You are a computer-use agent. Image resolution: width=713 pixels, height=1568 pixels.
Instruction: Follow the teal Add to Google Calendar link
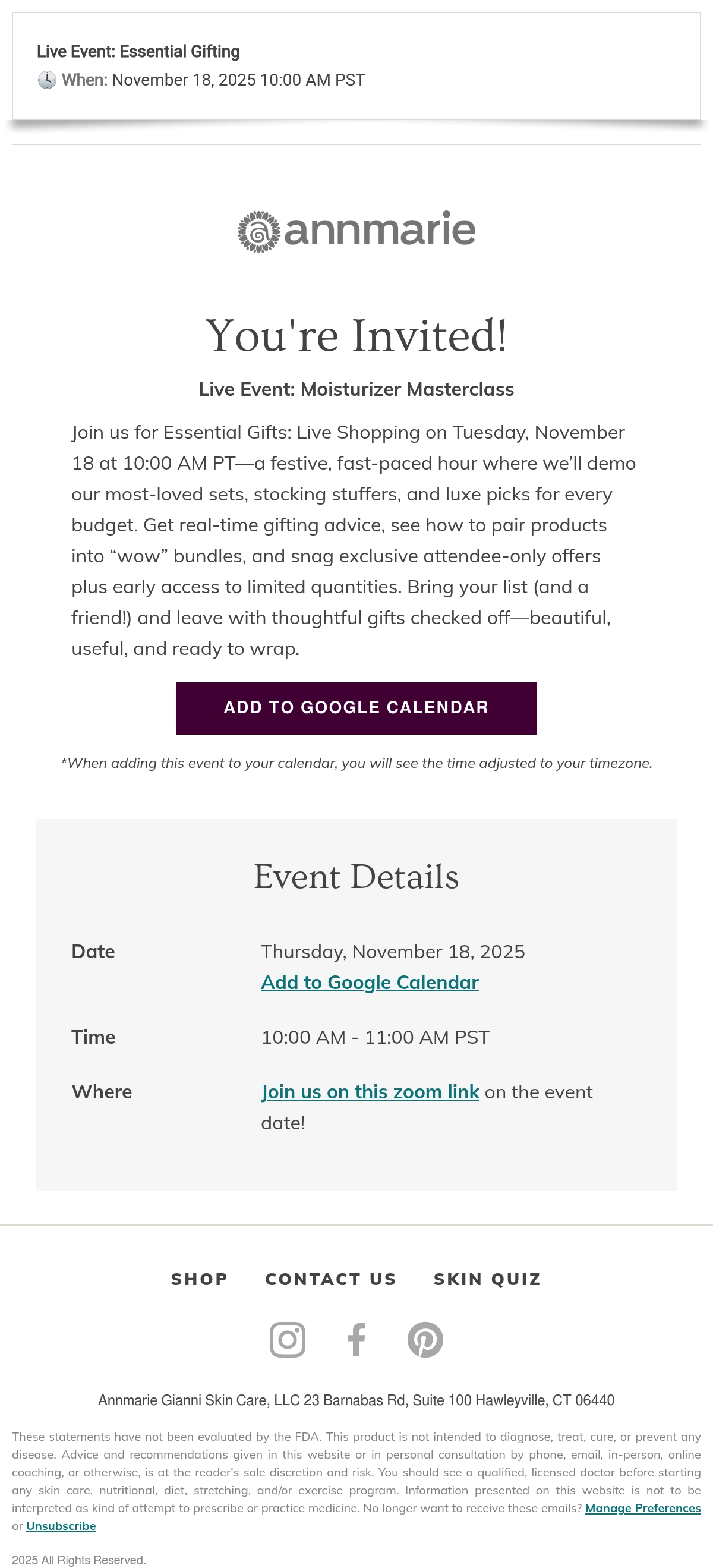pos(370,982)
